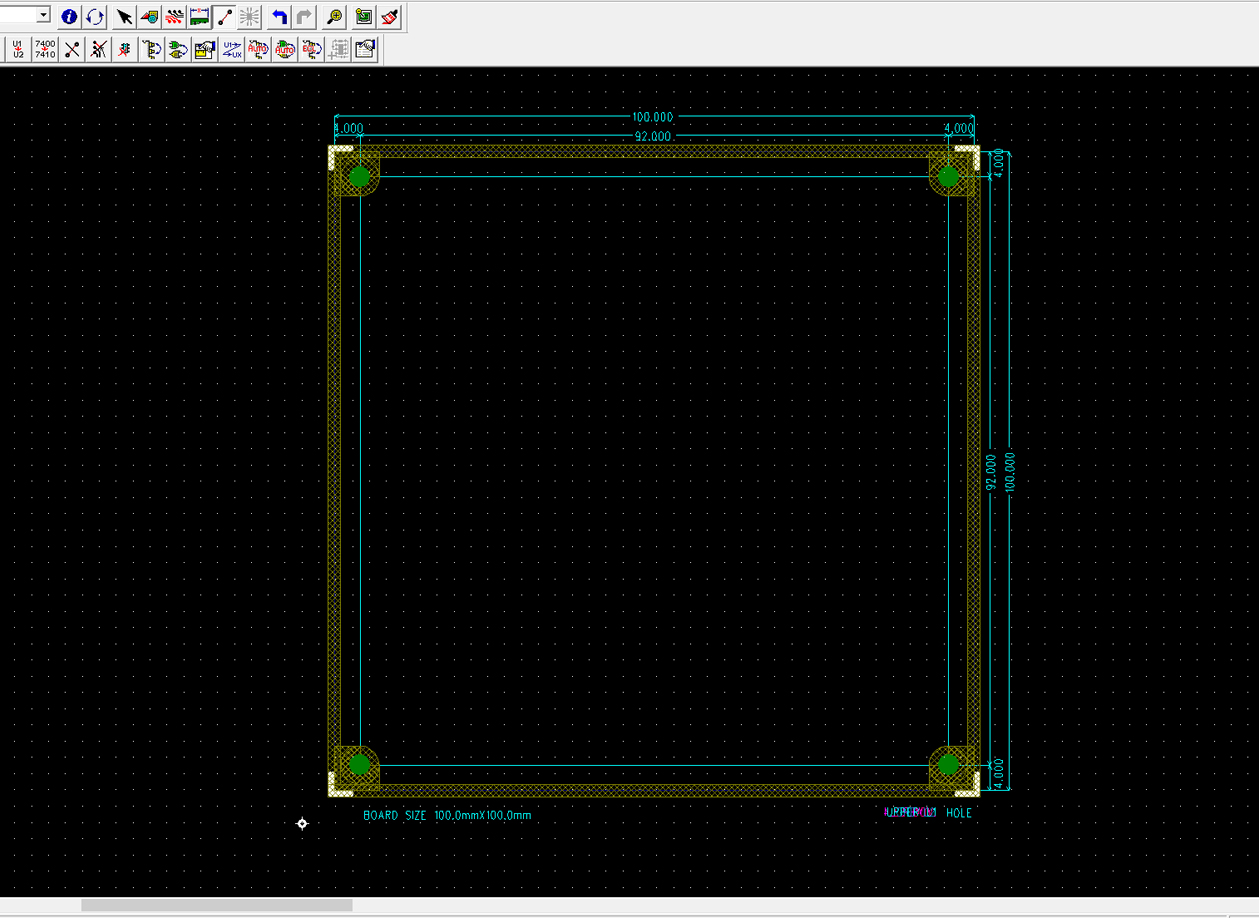Click the blue Properties info icon
This screenshot has height=918, width=1259.
(69, 17)
